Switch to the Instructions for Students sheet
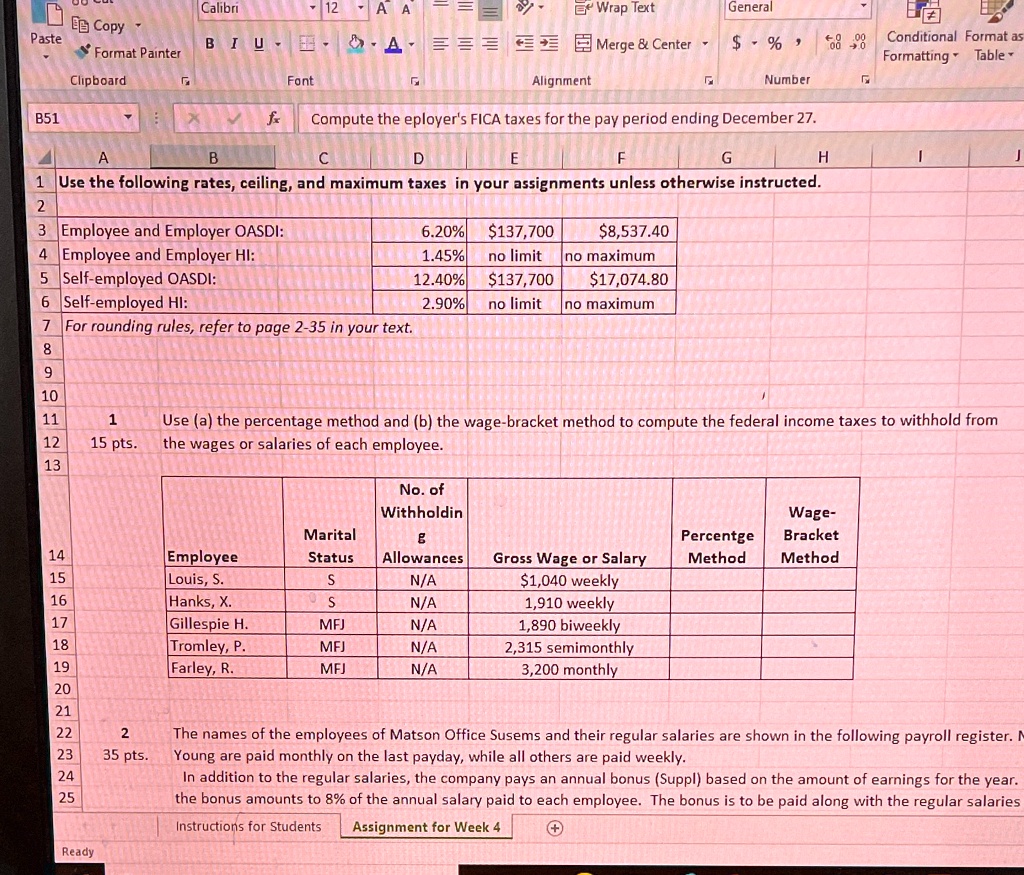The height and width of the screenshot is (875, 1024). coord(250,827)
